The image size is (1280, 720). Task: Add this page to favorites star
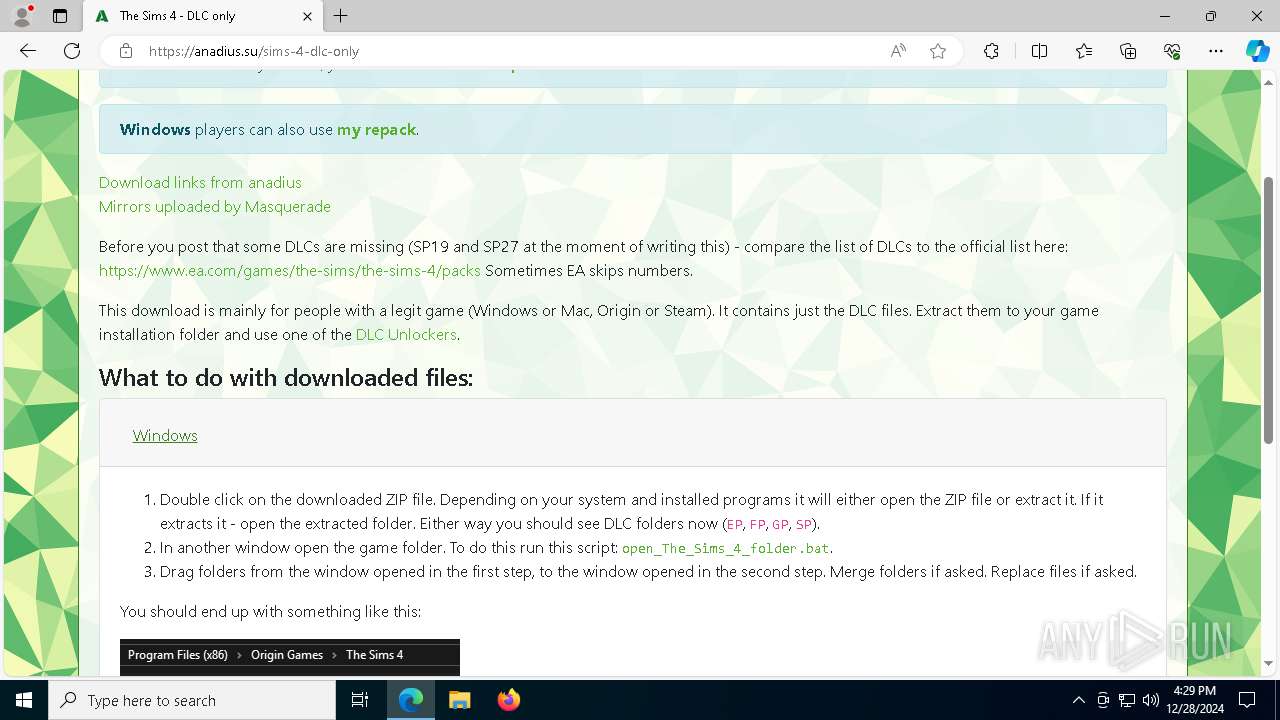tap(938, 51)
